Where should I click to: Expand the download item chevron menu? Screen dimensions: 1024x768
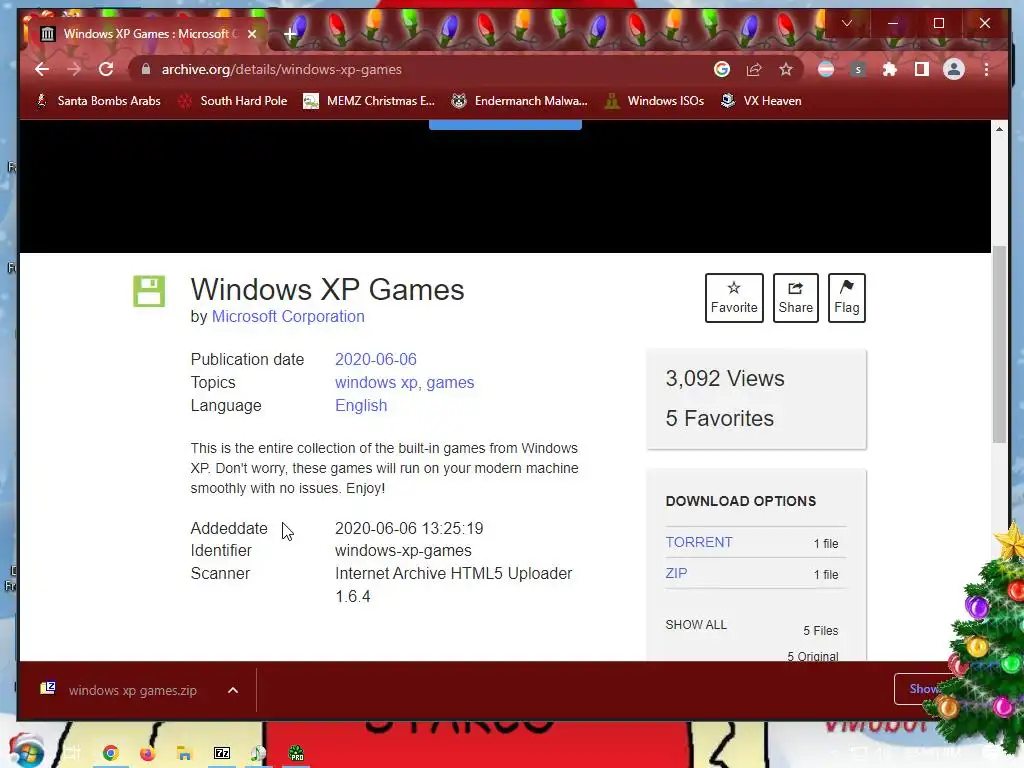233,690
